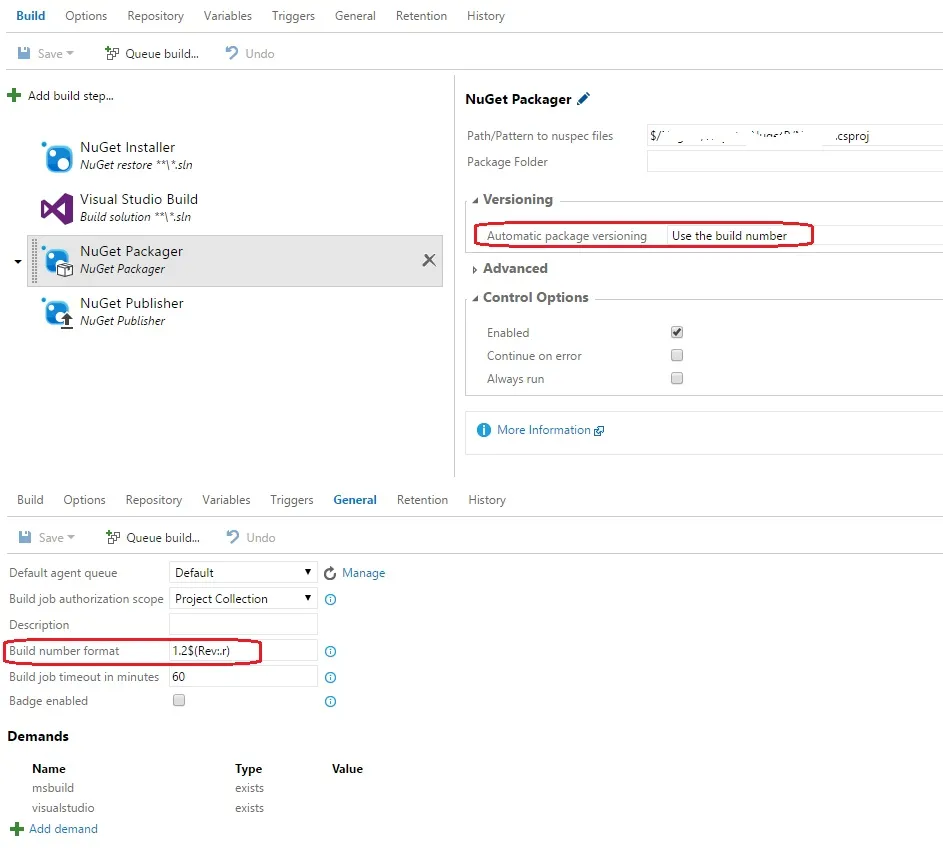
Task: Click Build job timeout in minutes field
Action: pos(243,677)
